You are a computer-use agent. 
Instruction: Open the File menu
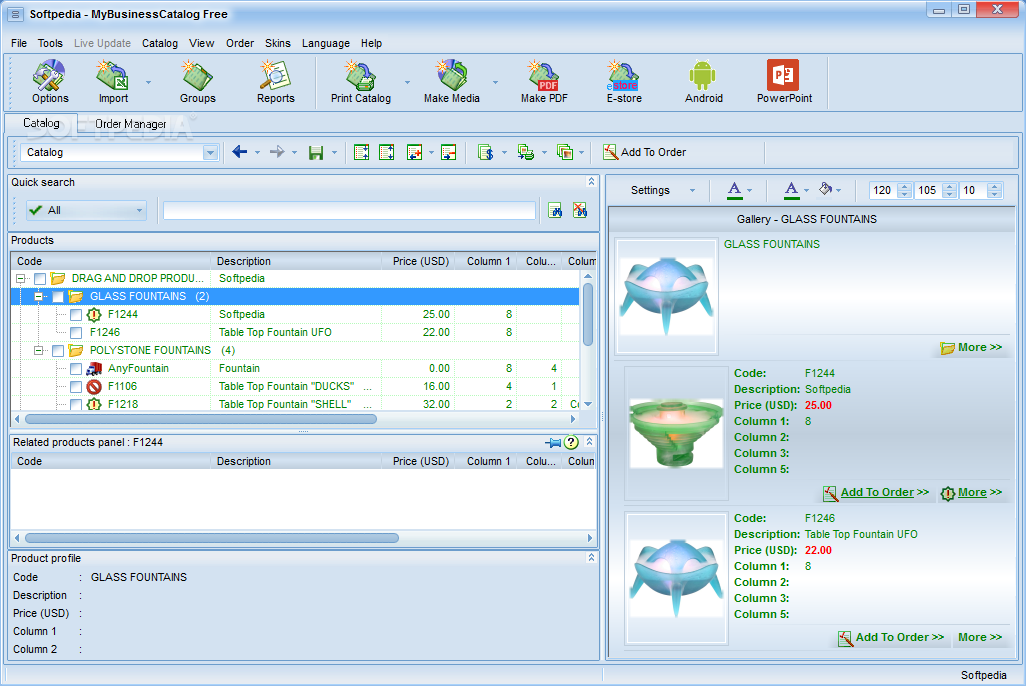19,43
